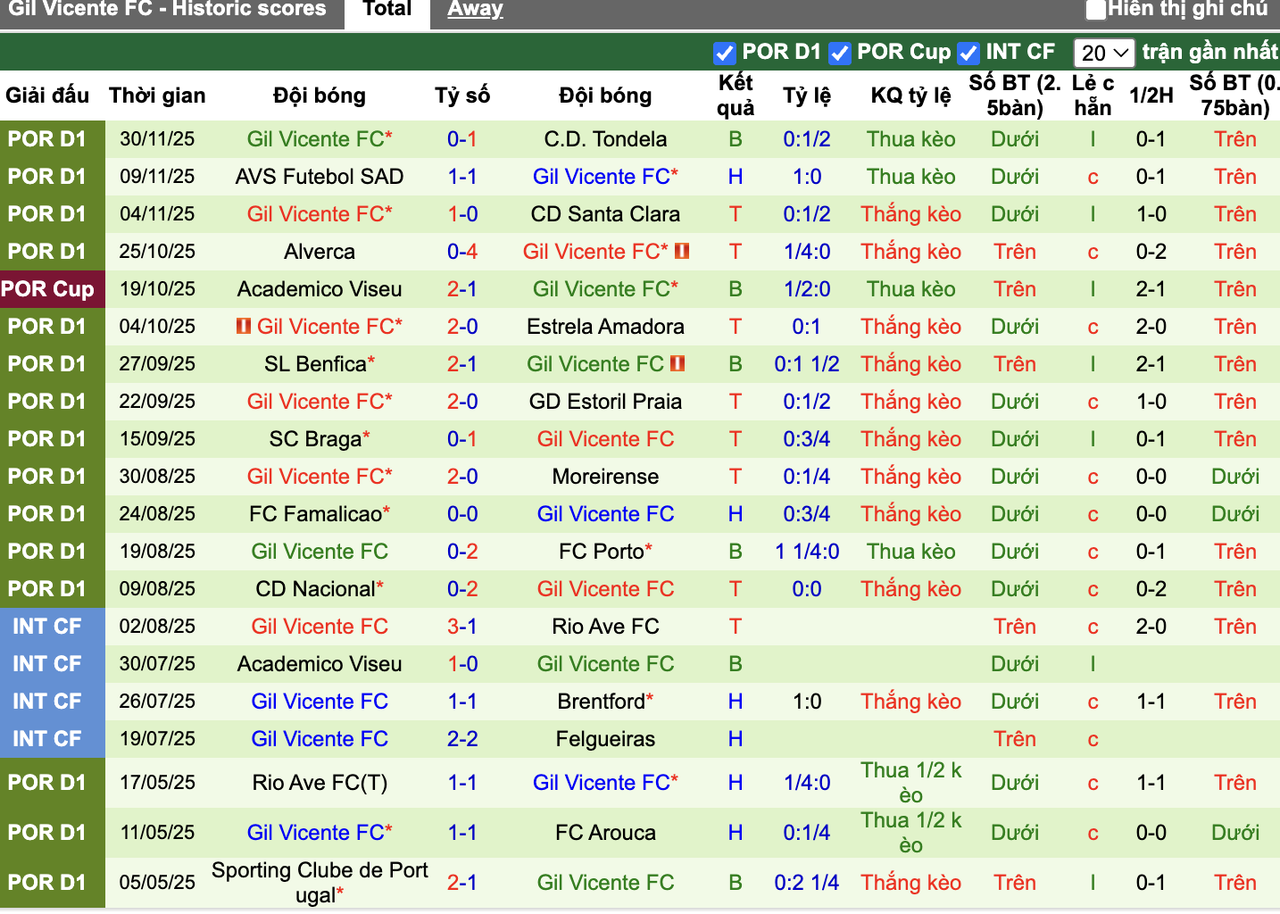
Task: Open Sporting Clube de Portugal team link
Action: (320, 883)
